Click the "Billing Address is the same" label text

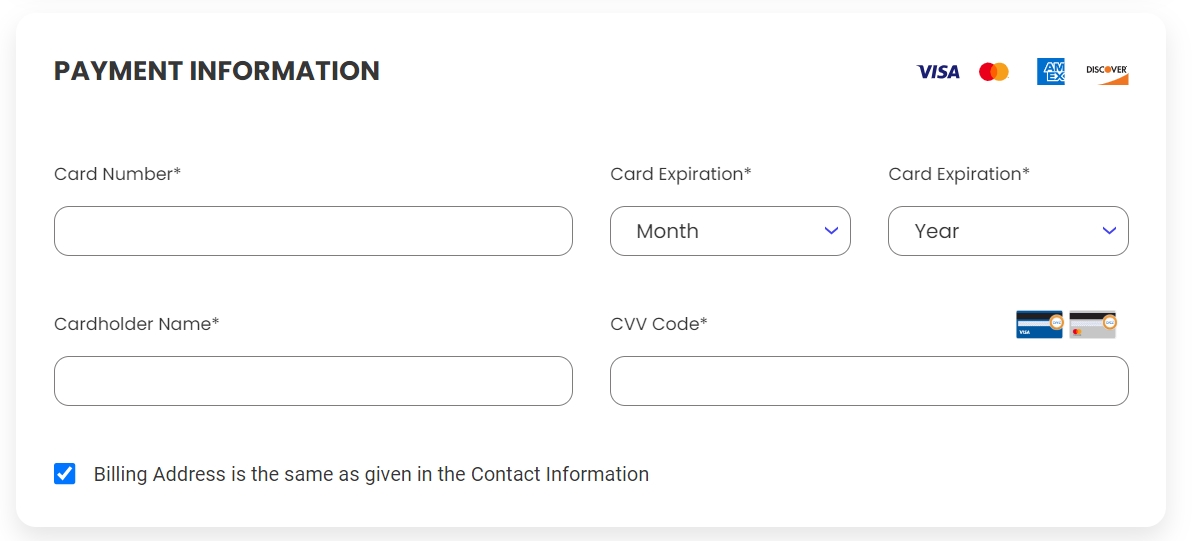click(x=371, y=474)
